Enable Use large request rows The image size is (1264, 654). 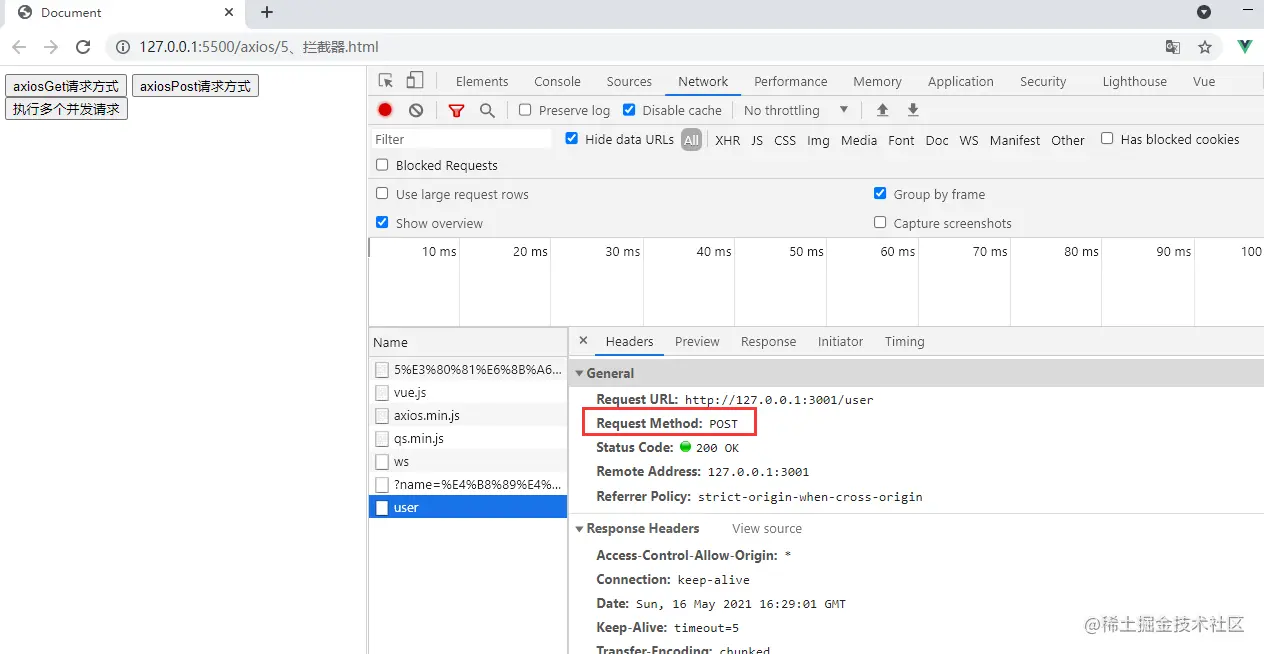(x=382, y=194)
